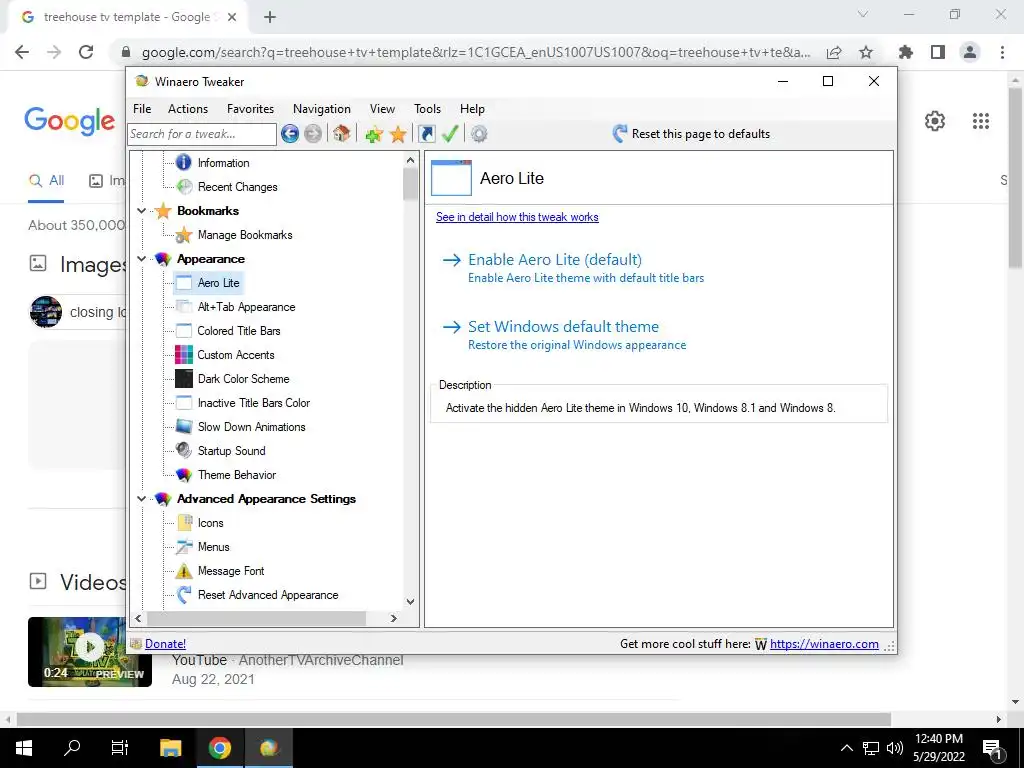Open See in detail how this tweak works
Viewport: 1024px width, 768px height.
click(x=517, y=217)
